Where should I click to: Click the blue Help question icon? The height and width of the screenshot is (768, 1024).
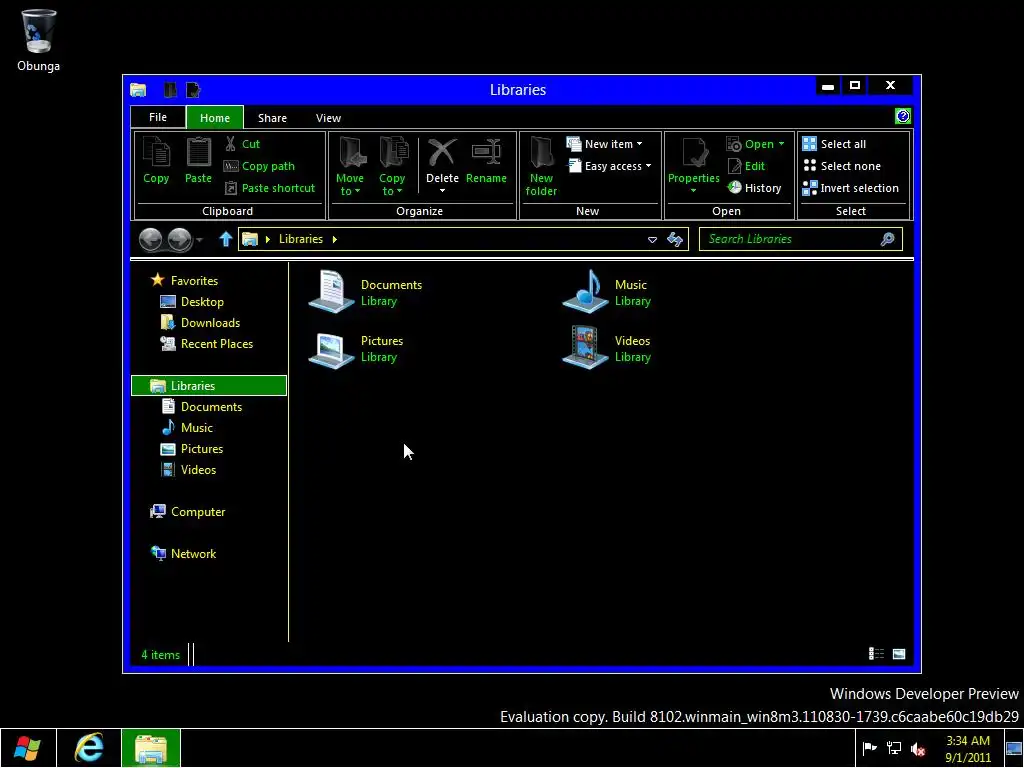903,116
